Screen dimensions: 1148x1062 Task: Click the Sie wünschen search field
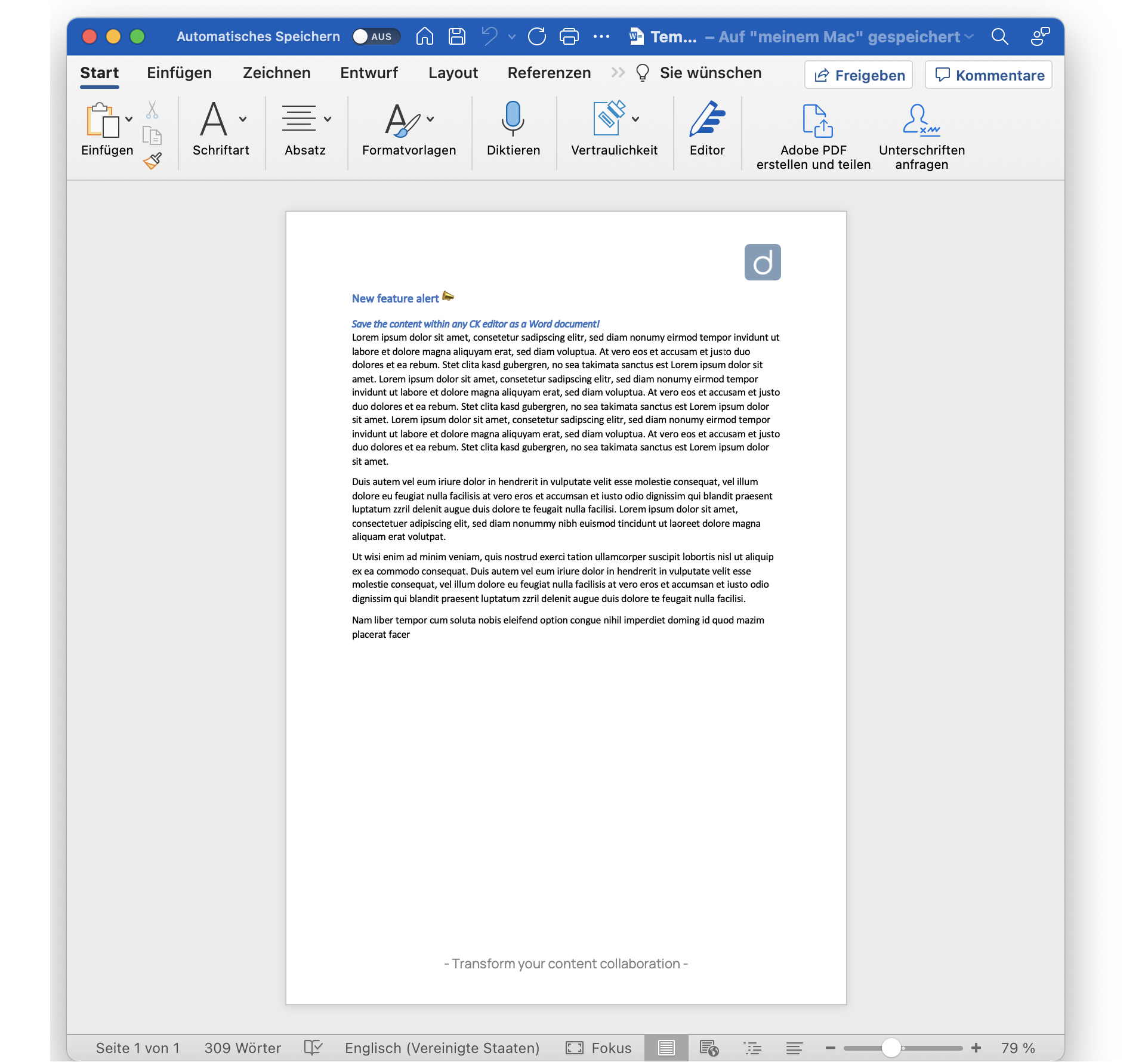(700, 73)
